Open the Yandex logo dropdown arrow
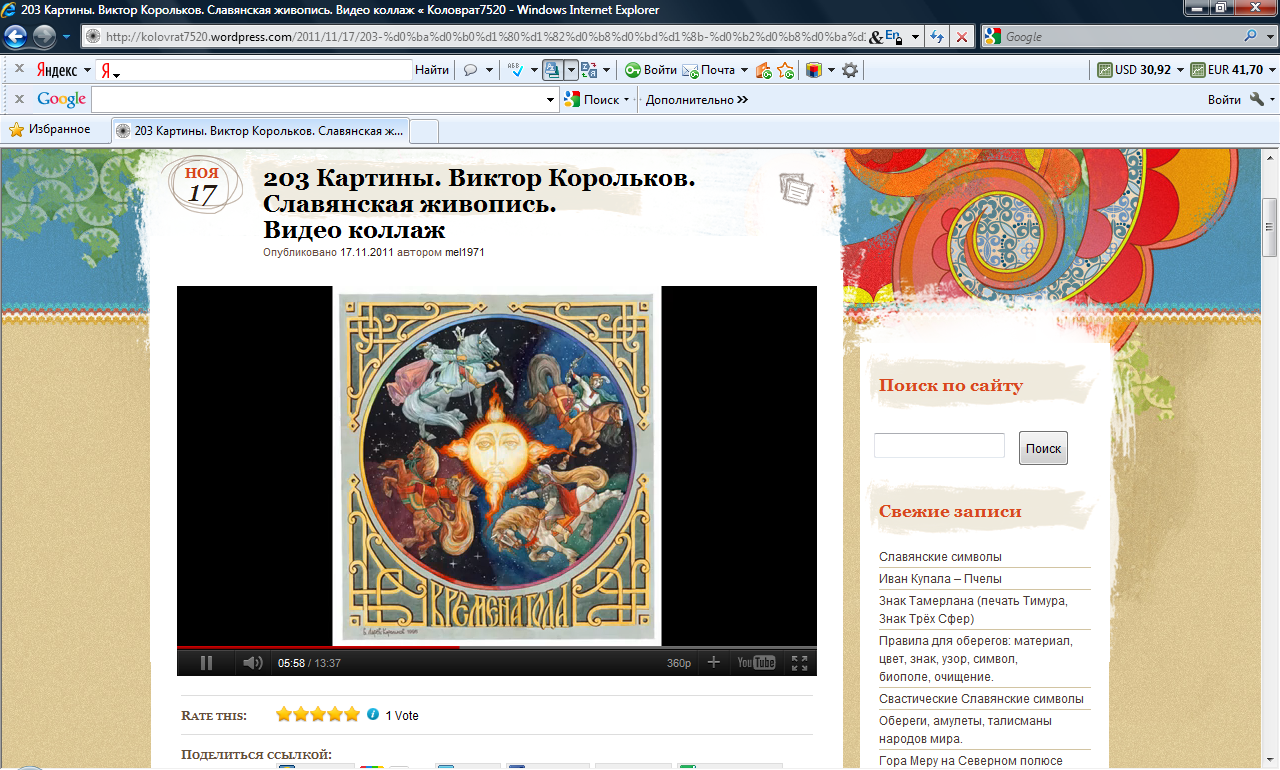1280x770 pixels. 87,70
